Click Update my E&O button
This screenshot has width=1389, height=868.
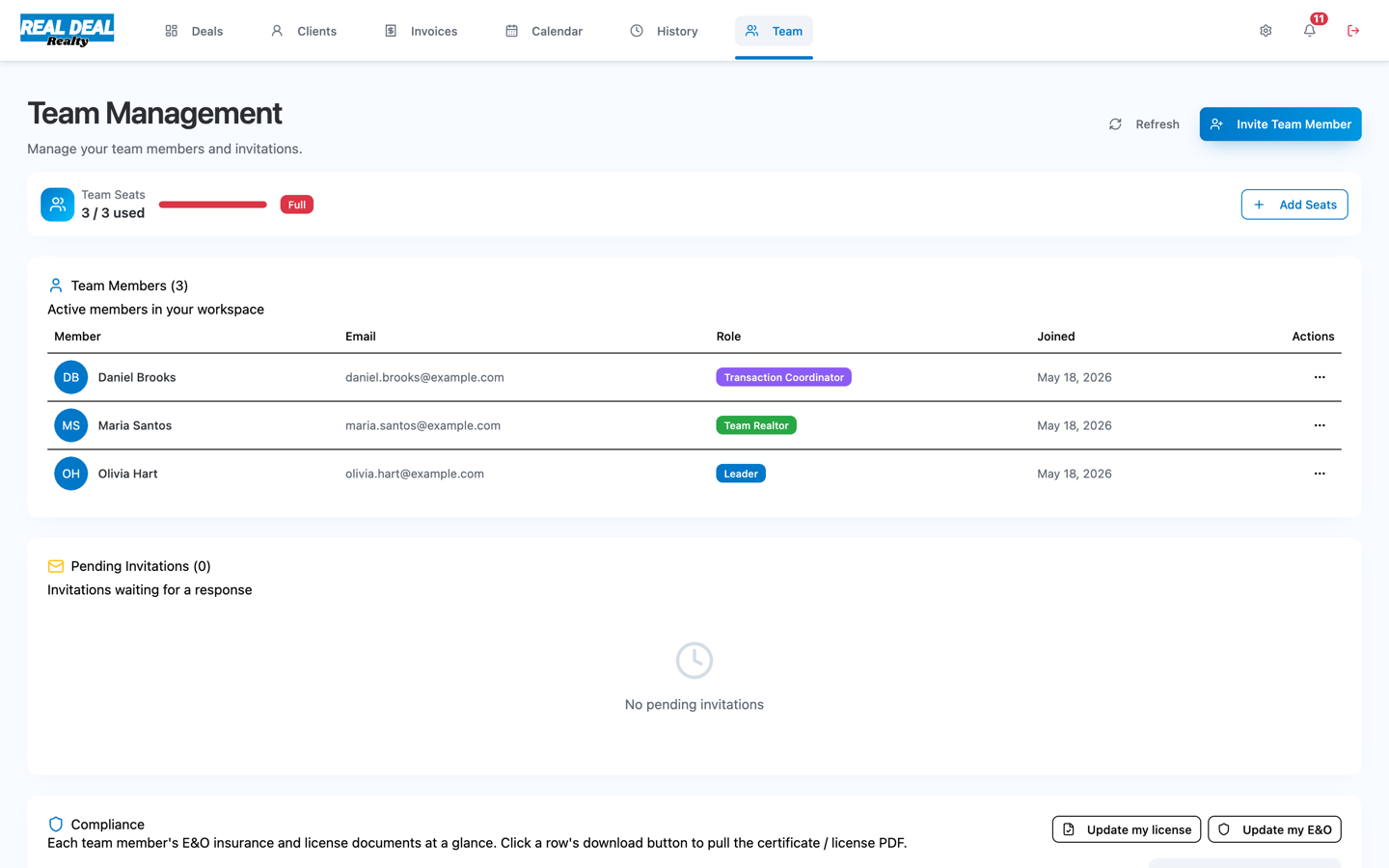pos(1274,829)
